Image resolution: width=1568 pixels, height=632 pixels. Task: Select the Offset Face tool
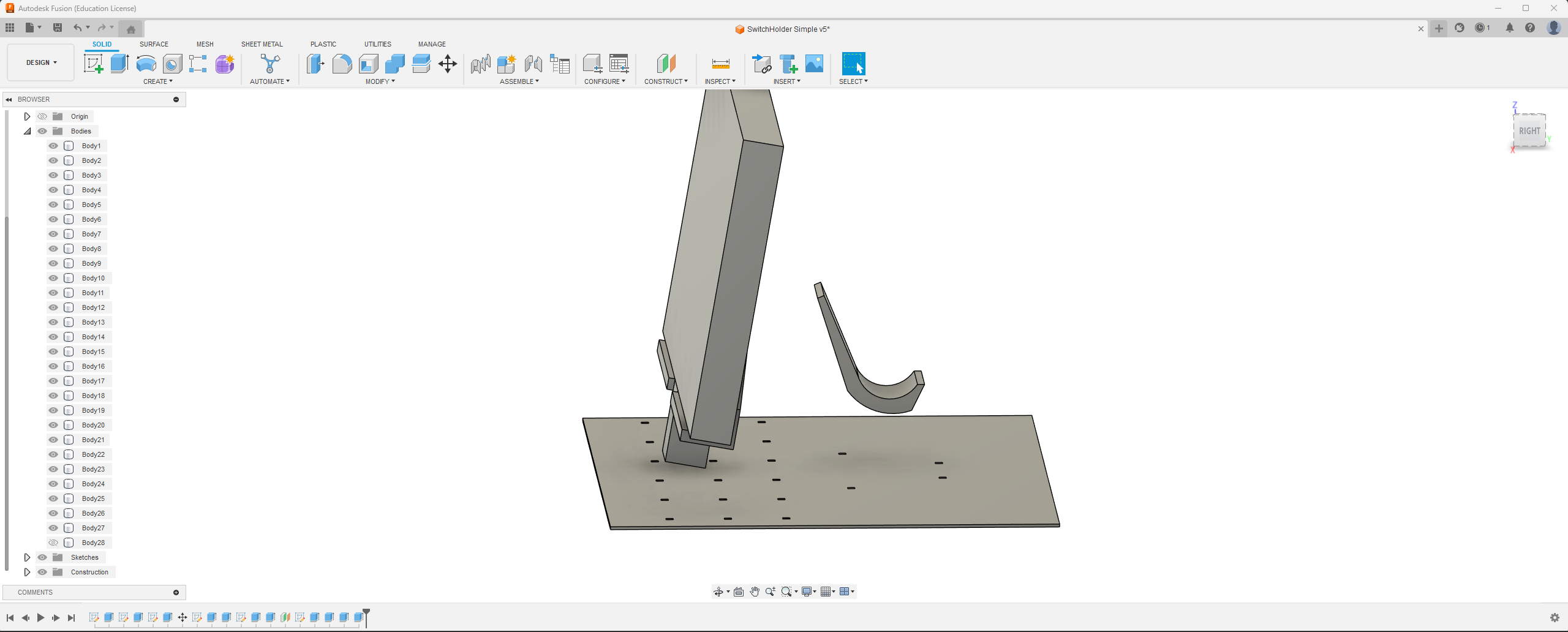point(421,64)
